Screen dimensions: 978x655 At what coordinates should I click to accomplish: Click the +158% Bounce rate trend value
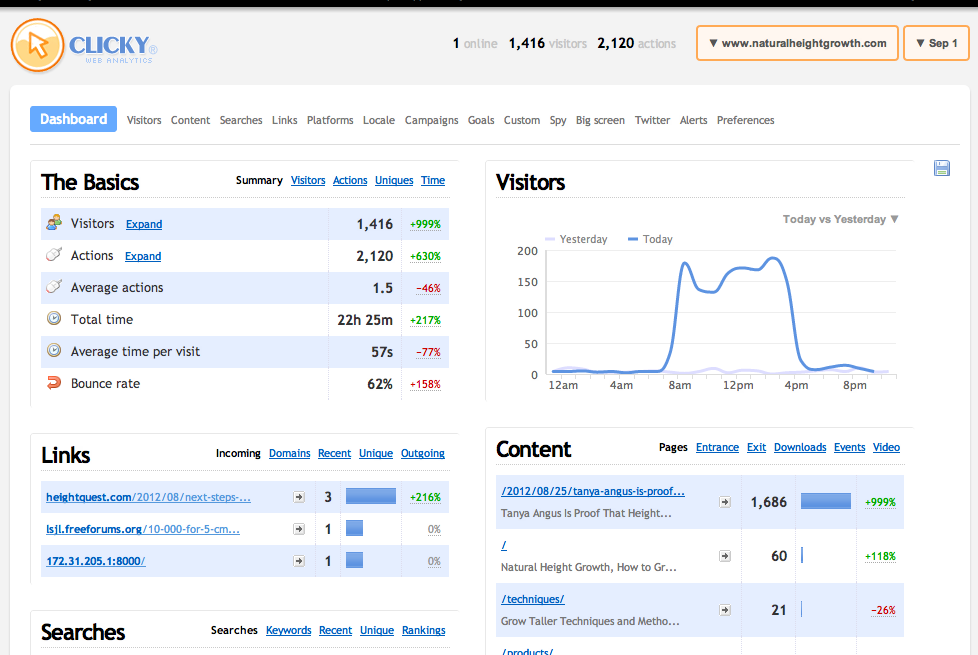425,384
